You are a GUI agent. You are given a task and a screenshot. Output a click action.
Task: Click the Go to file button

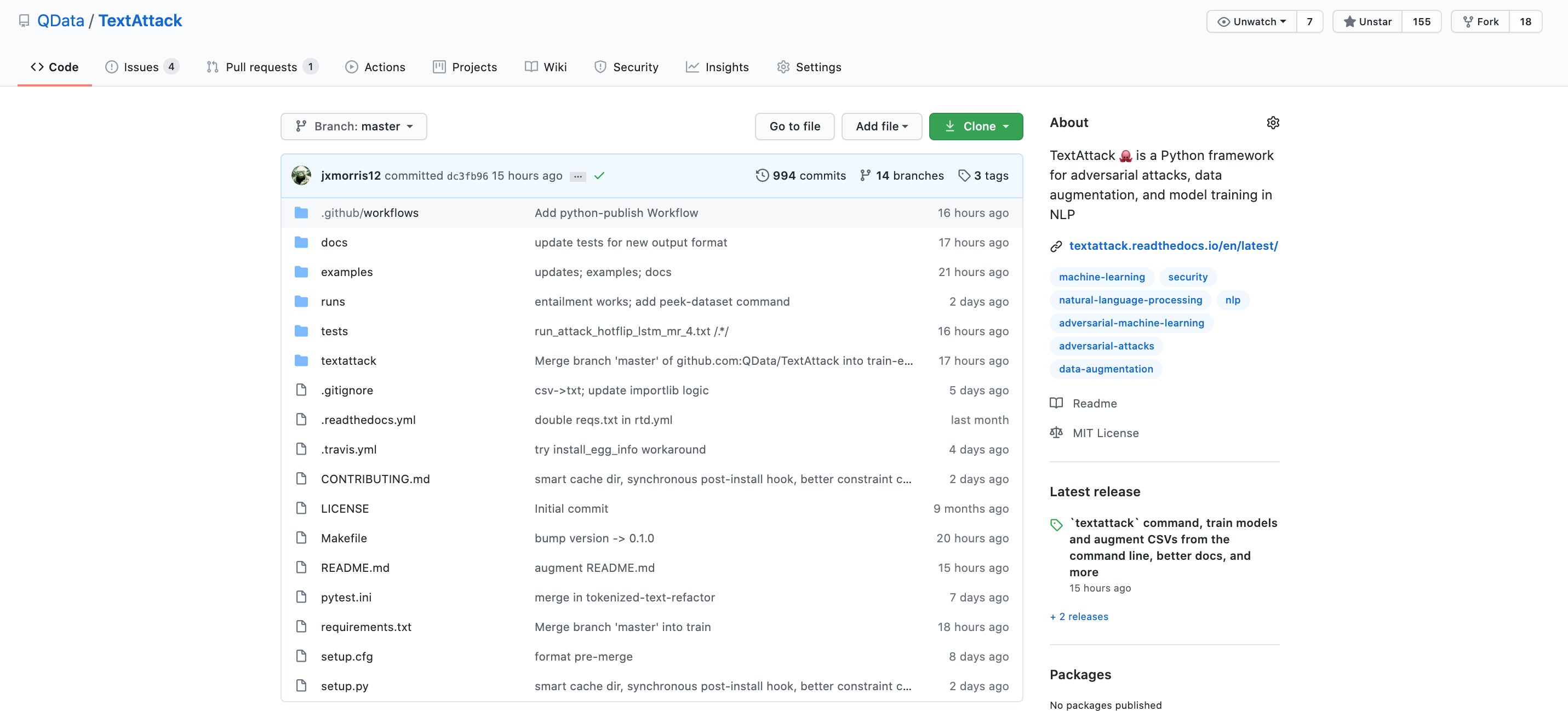(x=794, y=126)
